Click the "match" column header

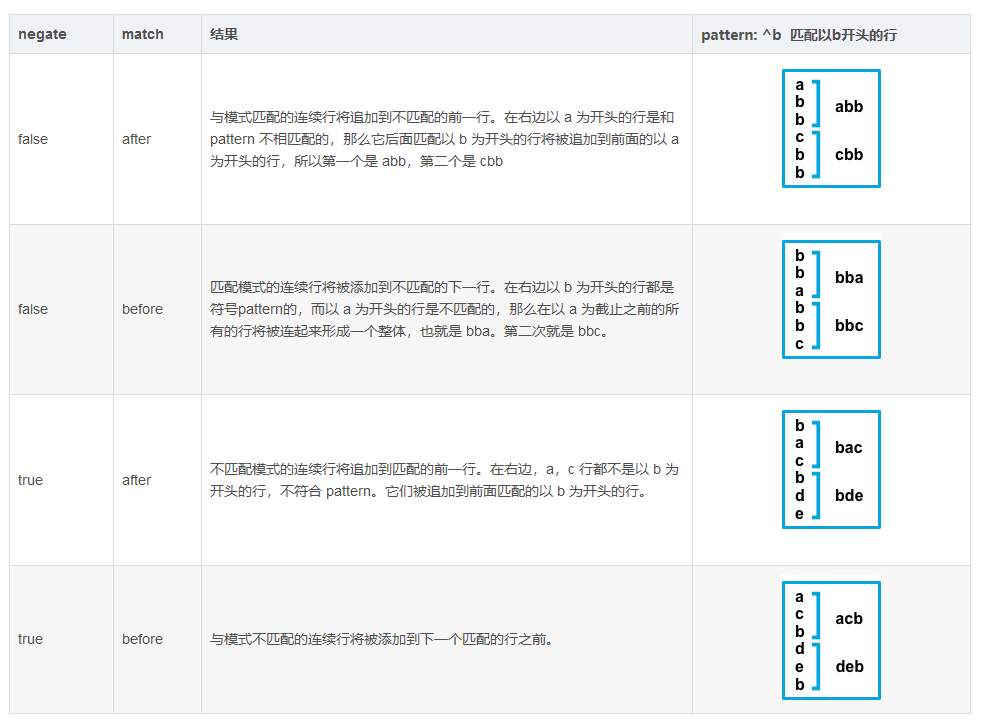(142, 34)
